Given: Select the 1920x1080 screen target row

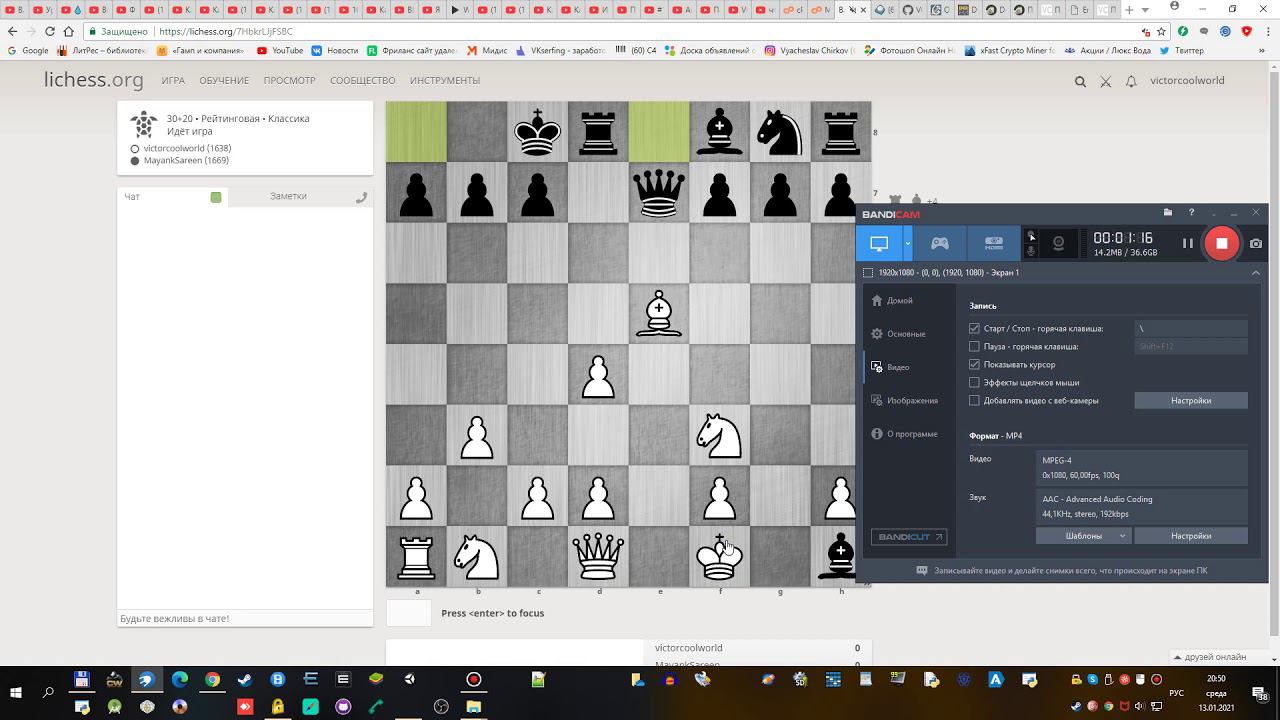Looking at the screenshot, I should (1060, 272).
